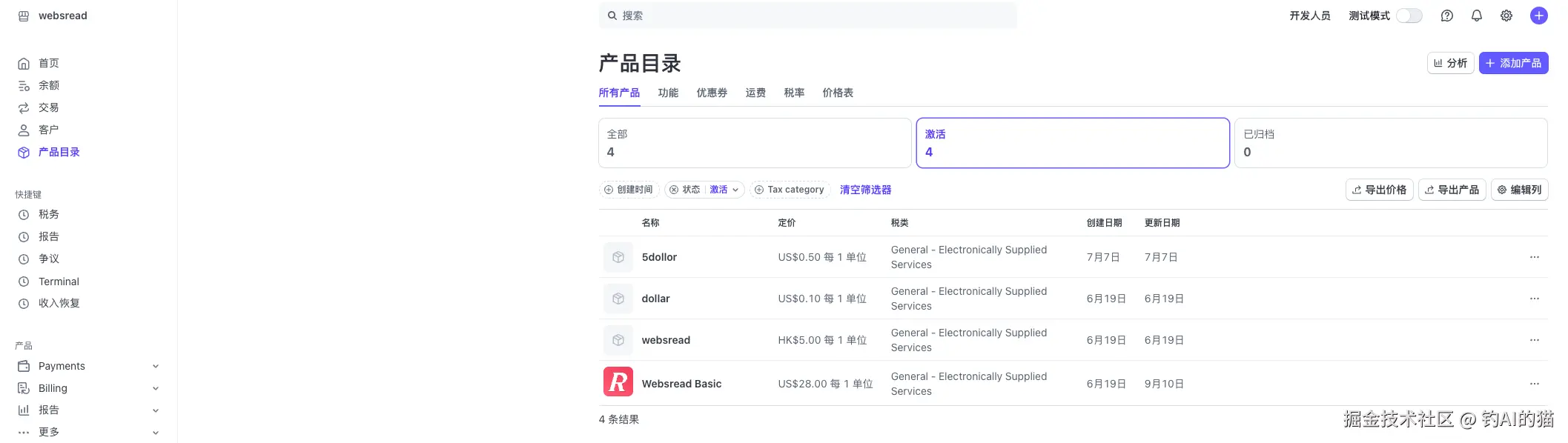Open the dollar product name
Screen dimensions: 1568x443
coord(655,299)
